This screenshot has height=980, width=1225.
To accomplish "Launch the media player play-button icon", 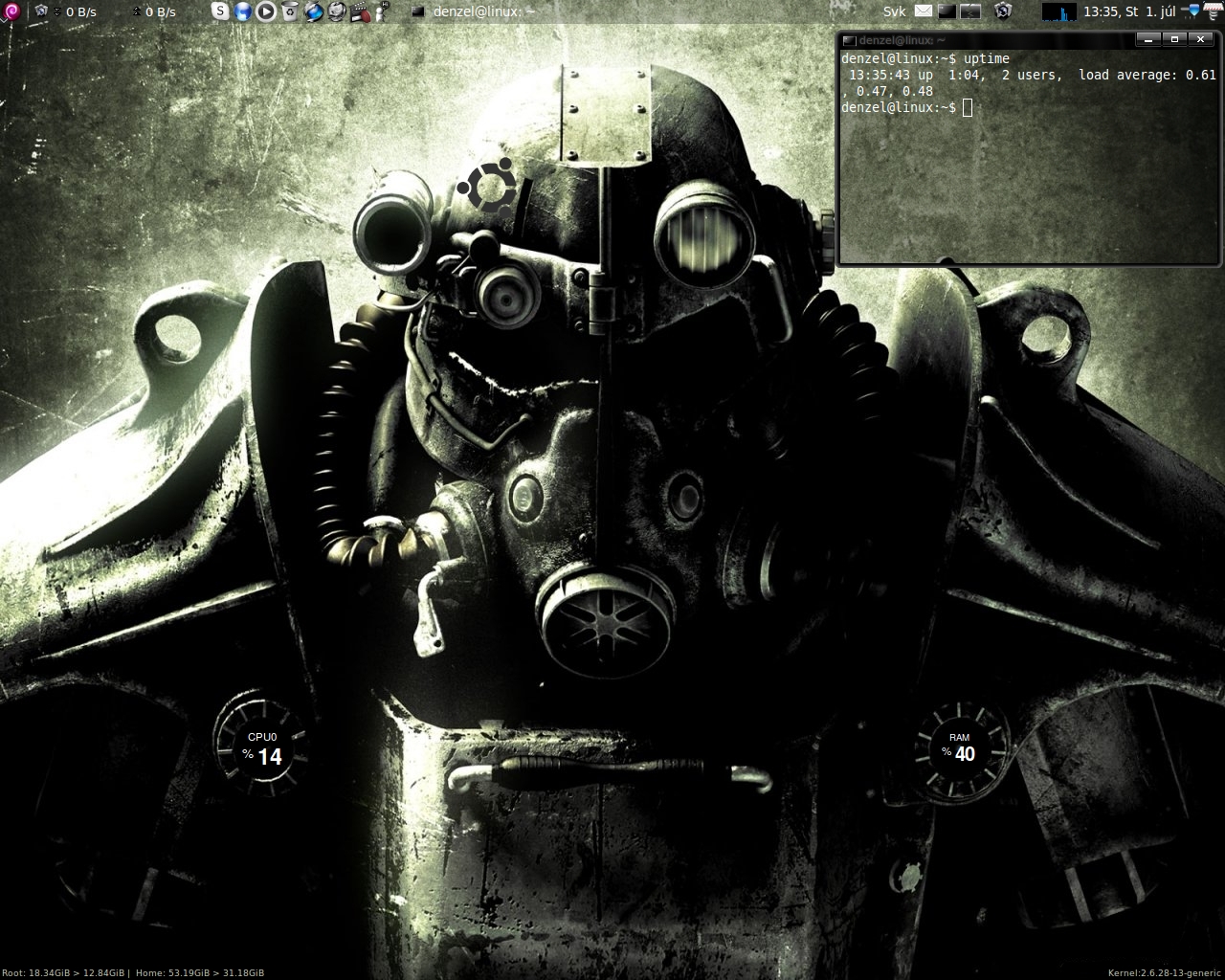I will point(266,11).
